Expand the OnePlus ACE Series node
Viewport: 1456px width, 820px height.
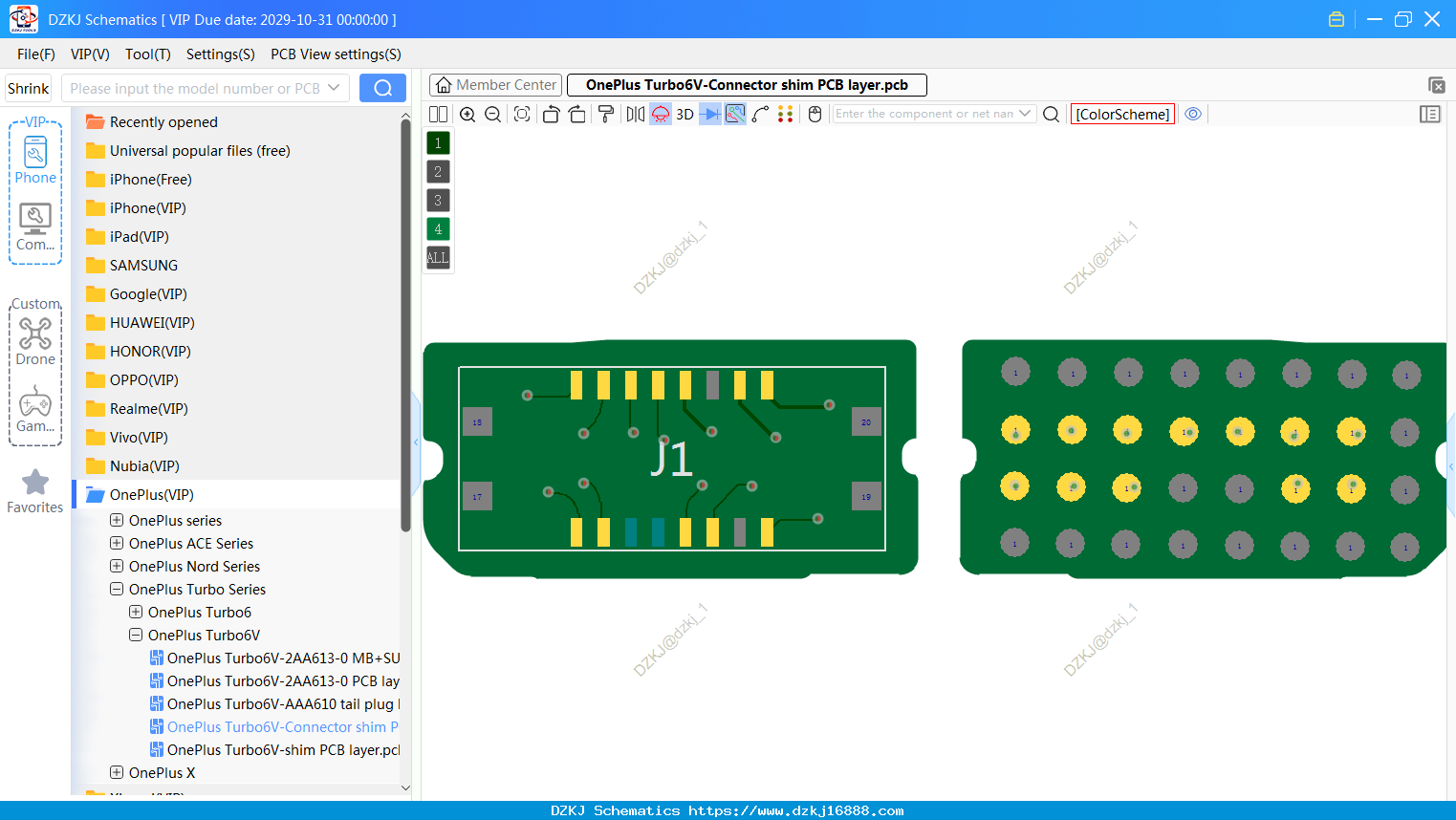pyautogui.click(x=117, y=544)
